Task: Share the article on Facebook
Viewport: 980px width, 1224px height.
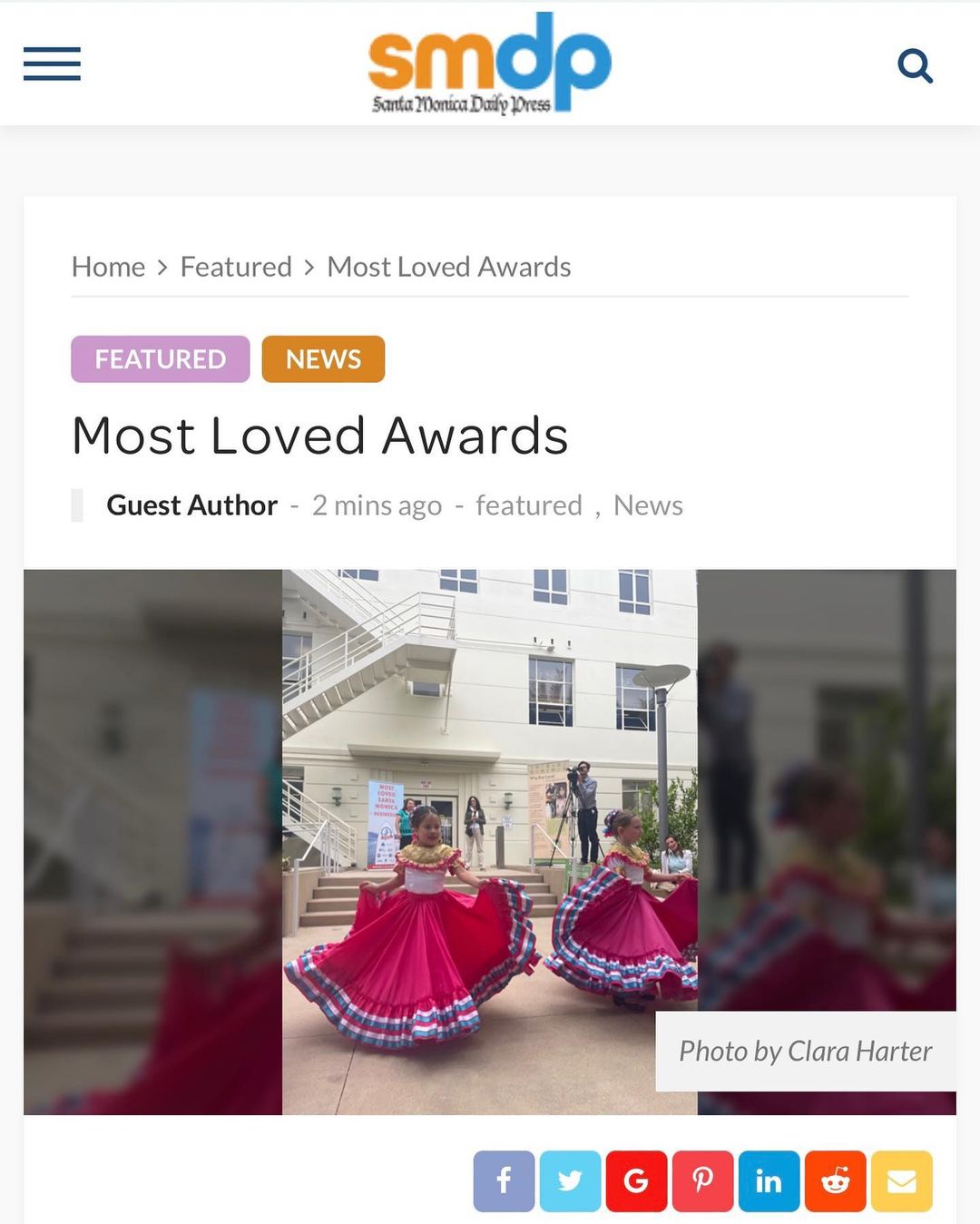Action: point(504,1181)
